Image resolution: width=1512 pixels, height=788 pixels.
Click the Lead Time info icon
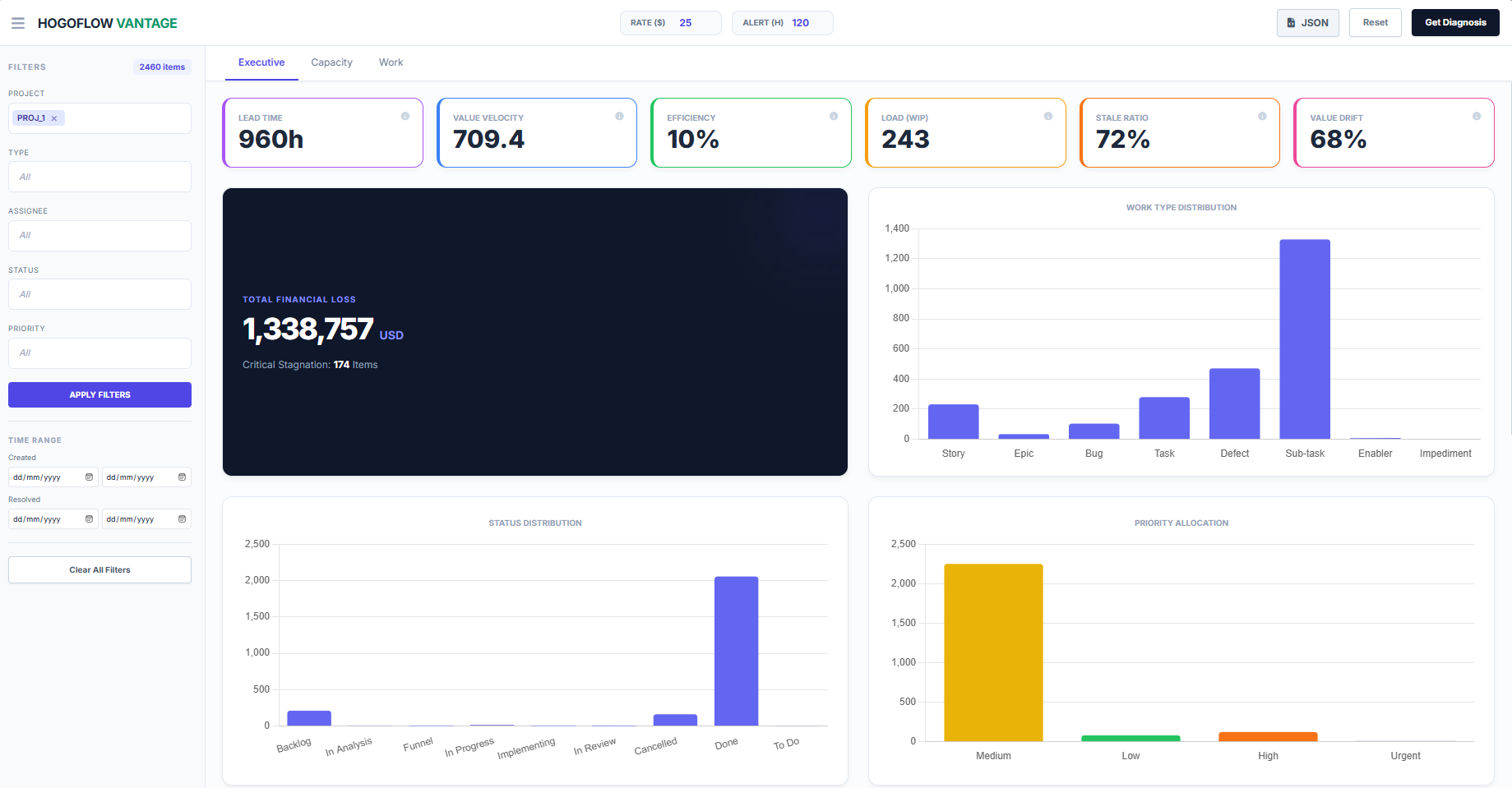click(x=405, y=117)
